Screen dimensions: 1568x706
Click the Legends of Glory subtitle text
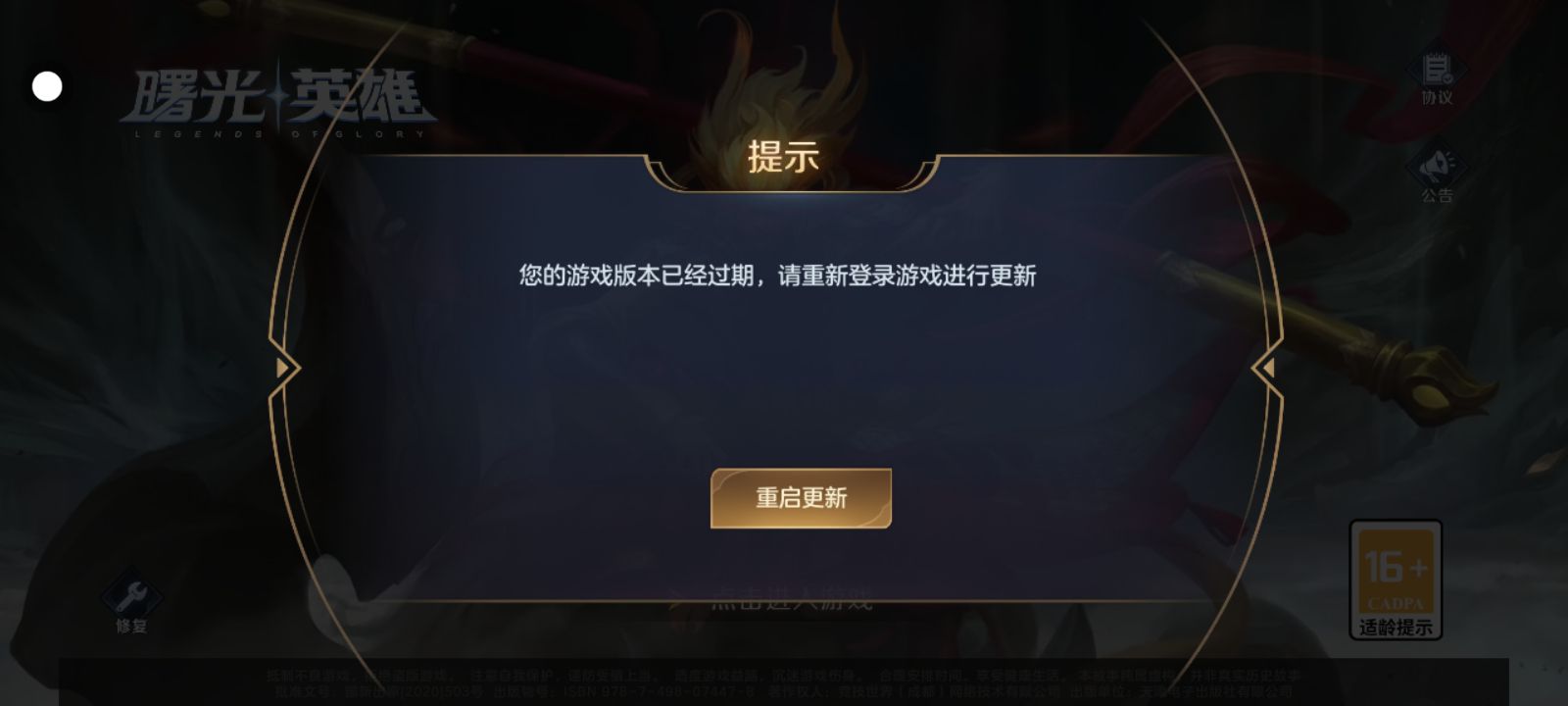tap(278, 134)
